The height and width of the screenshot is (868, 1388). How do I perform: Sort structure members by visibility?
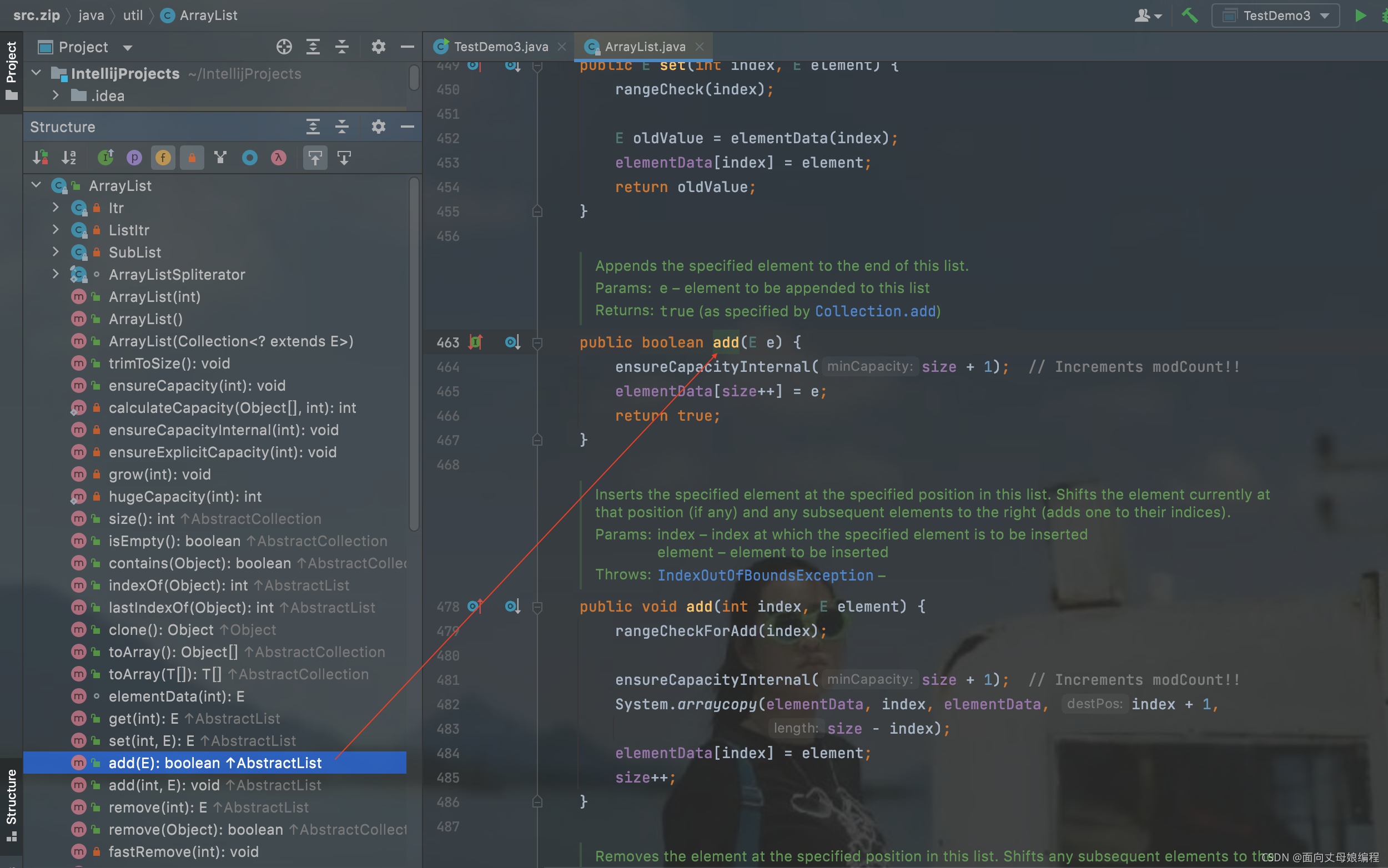(40, 157)
